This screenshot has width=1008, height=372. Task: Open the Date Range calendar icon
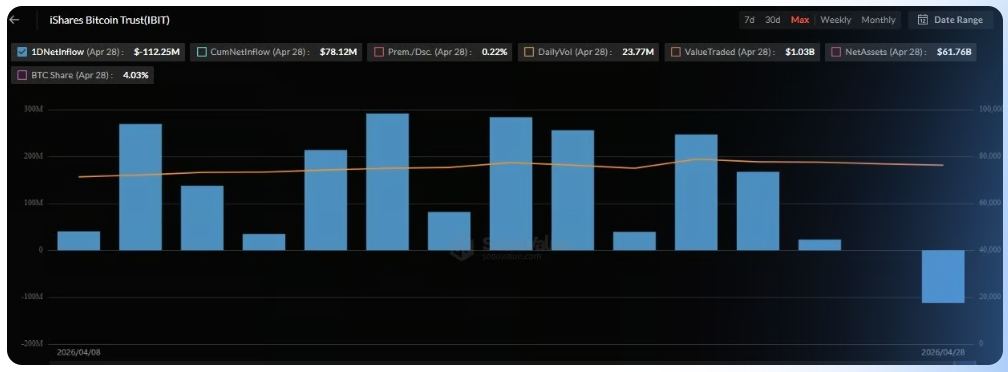(x=922, y=20)
